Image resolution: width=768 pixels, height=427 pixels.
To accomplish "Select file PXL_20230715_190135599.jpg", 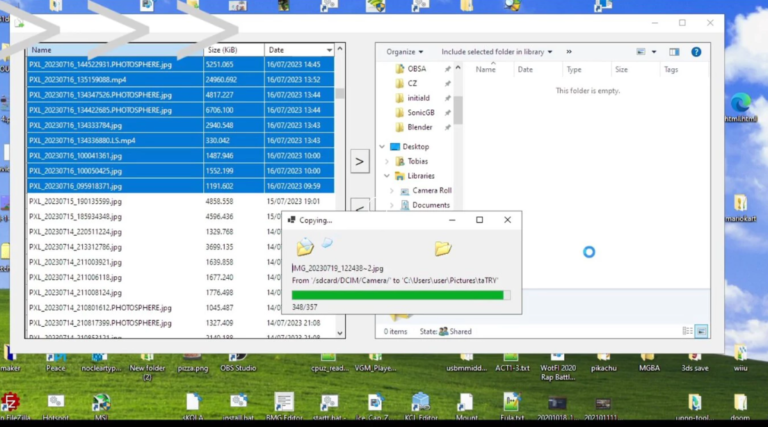I will [76, 201].
